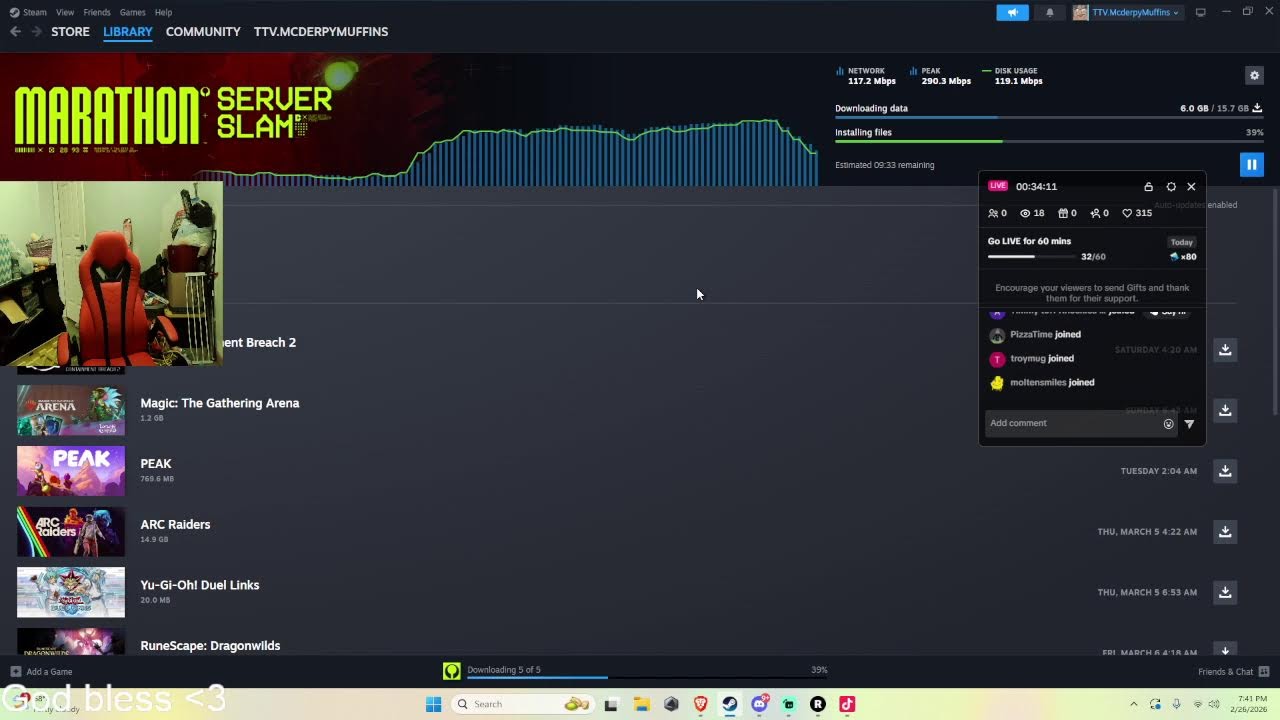
Task: Click the ARC Raiders game thumbnail
Action: [x=71, y=532]
